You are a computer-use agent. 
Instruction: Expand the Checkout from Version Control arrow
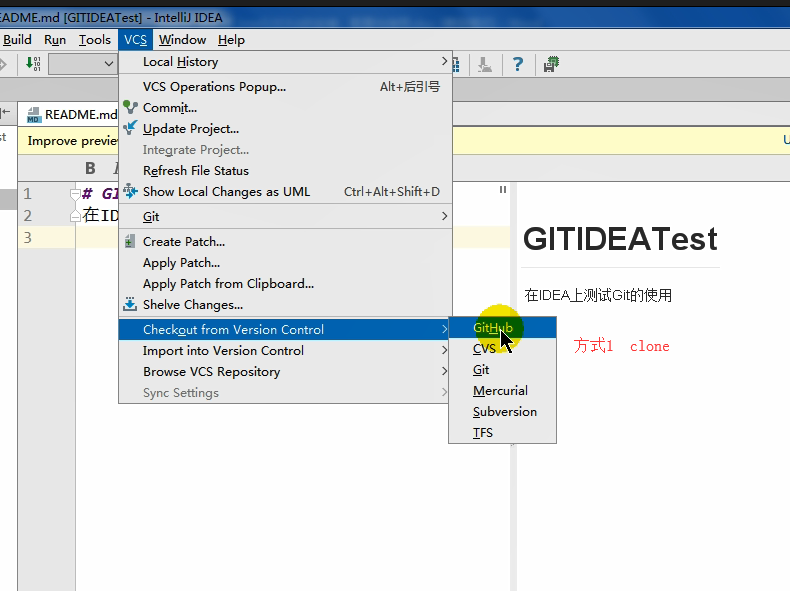pyautogui.click(x=444, y=330)
